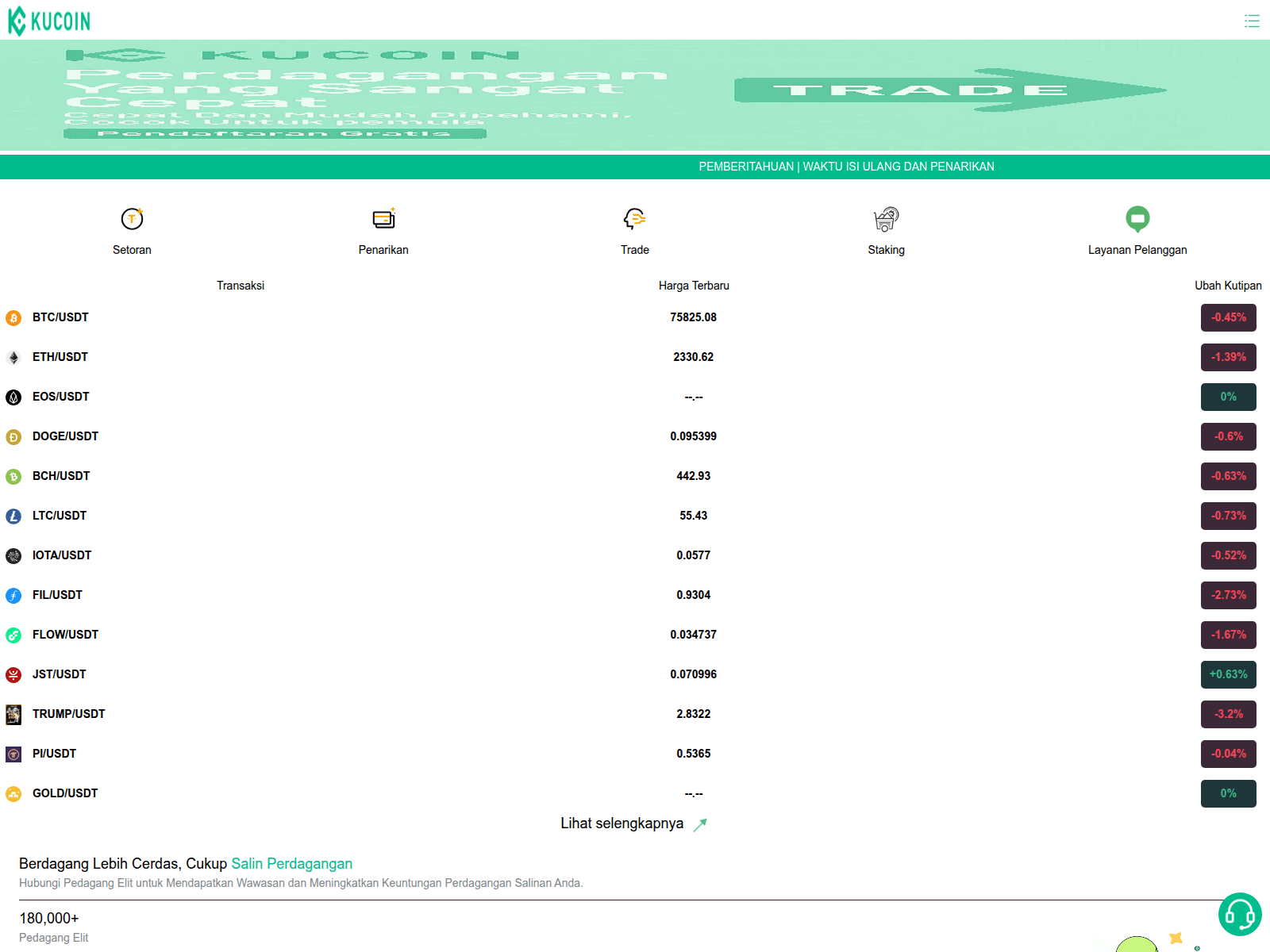Click Pendaftaran Gratis banner button
Image resolution: width=1270 pixels, height=952 pixels.
click(275, 133)
